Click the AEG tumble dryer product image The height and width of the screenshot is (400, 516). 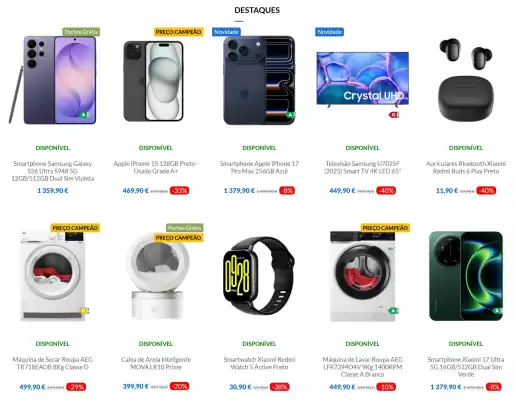pos(53,276)
